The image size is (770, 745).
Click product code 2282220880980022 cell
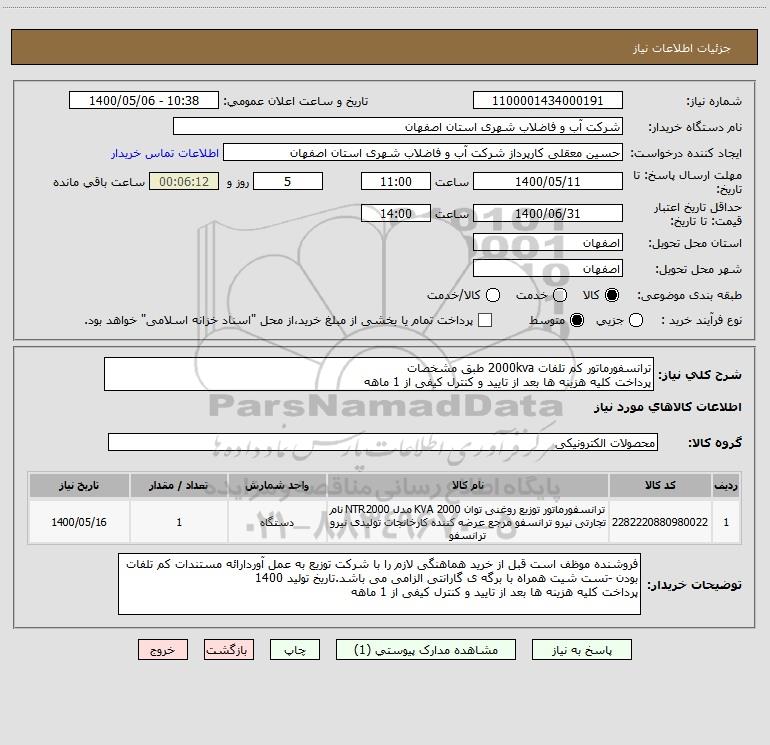click(x=660, y=522)
